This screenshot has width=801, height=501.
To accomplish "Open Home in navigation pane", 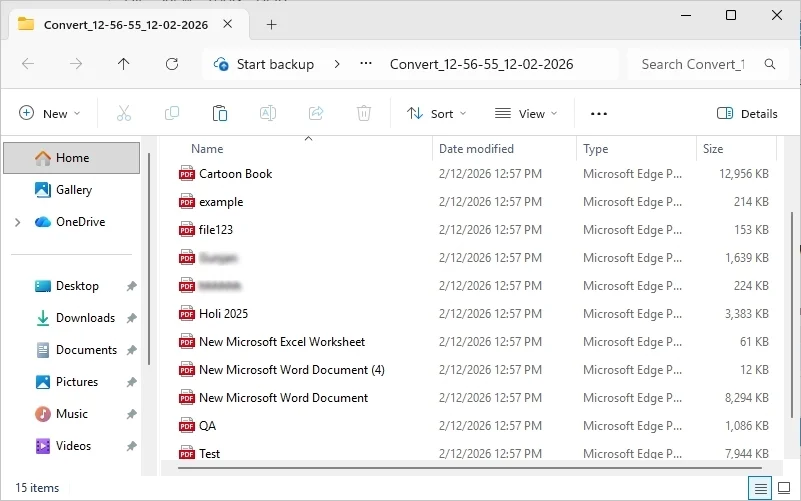I will tap(72, 158).
